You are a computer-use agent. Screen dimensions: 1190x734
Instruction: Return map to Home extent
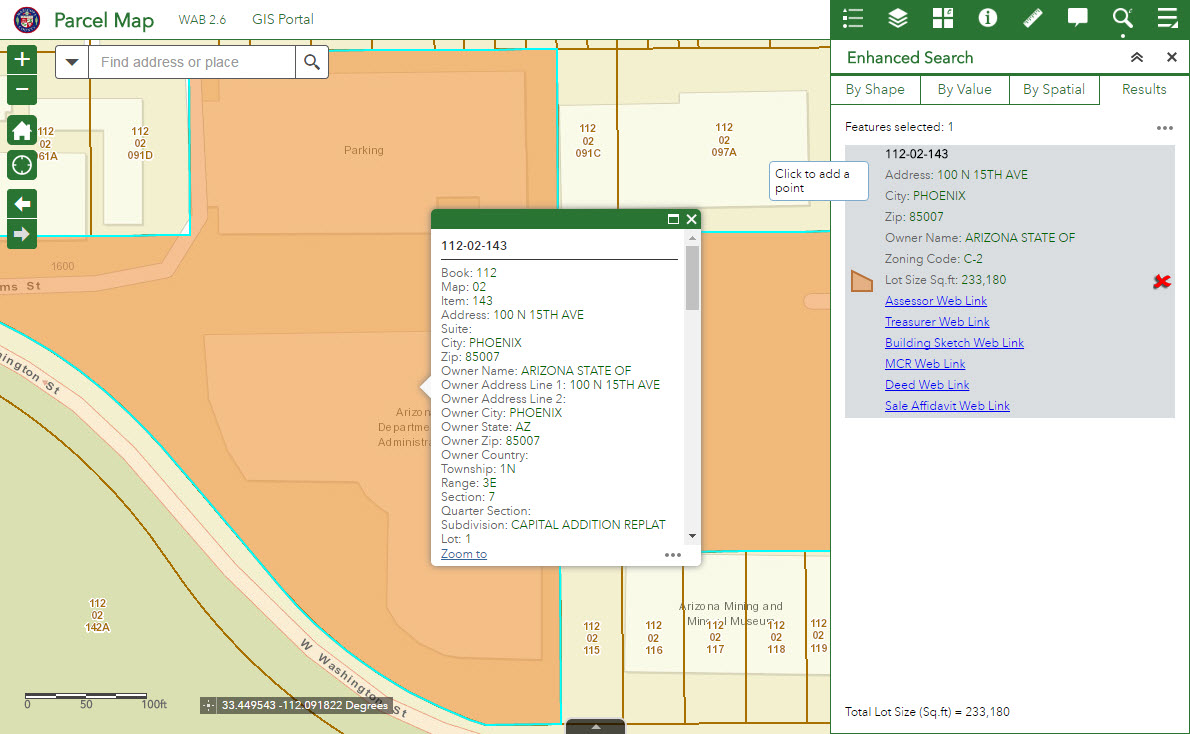tap(22, 131)
